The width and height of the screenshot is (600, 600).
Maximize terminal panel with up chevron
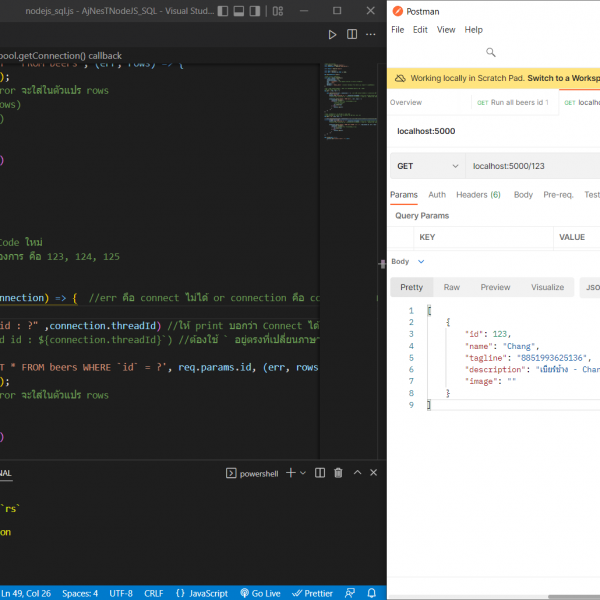pyautogui.click(x=356, y=473)
